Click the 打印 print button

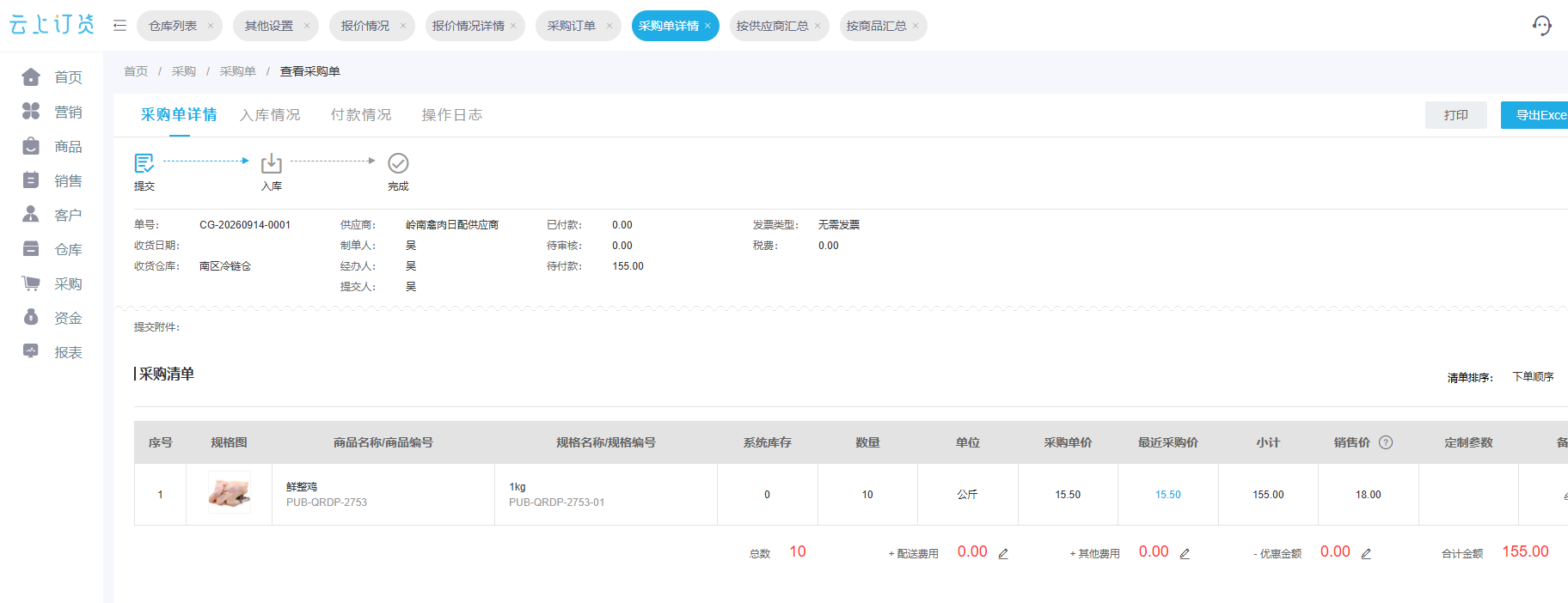coord(1456,115)
